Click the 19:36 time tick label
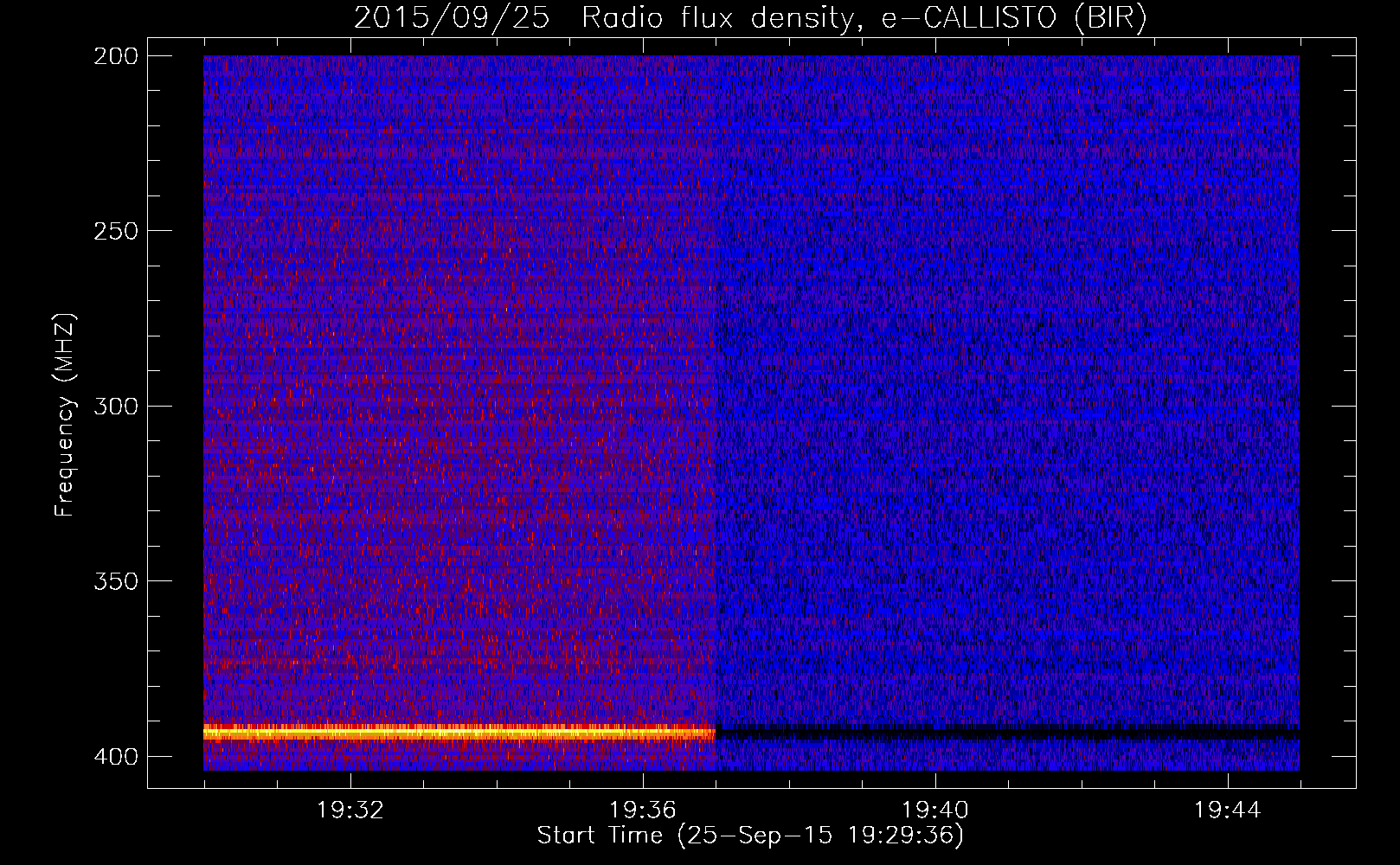This screenshot has width=1400, height=865. coord(643,811)
